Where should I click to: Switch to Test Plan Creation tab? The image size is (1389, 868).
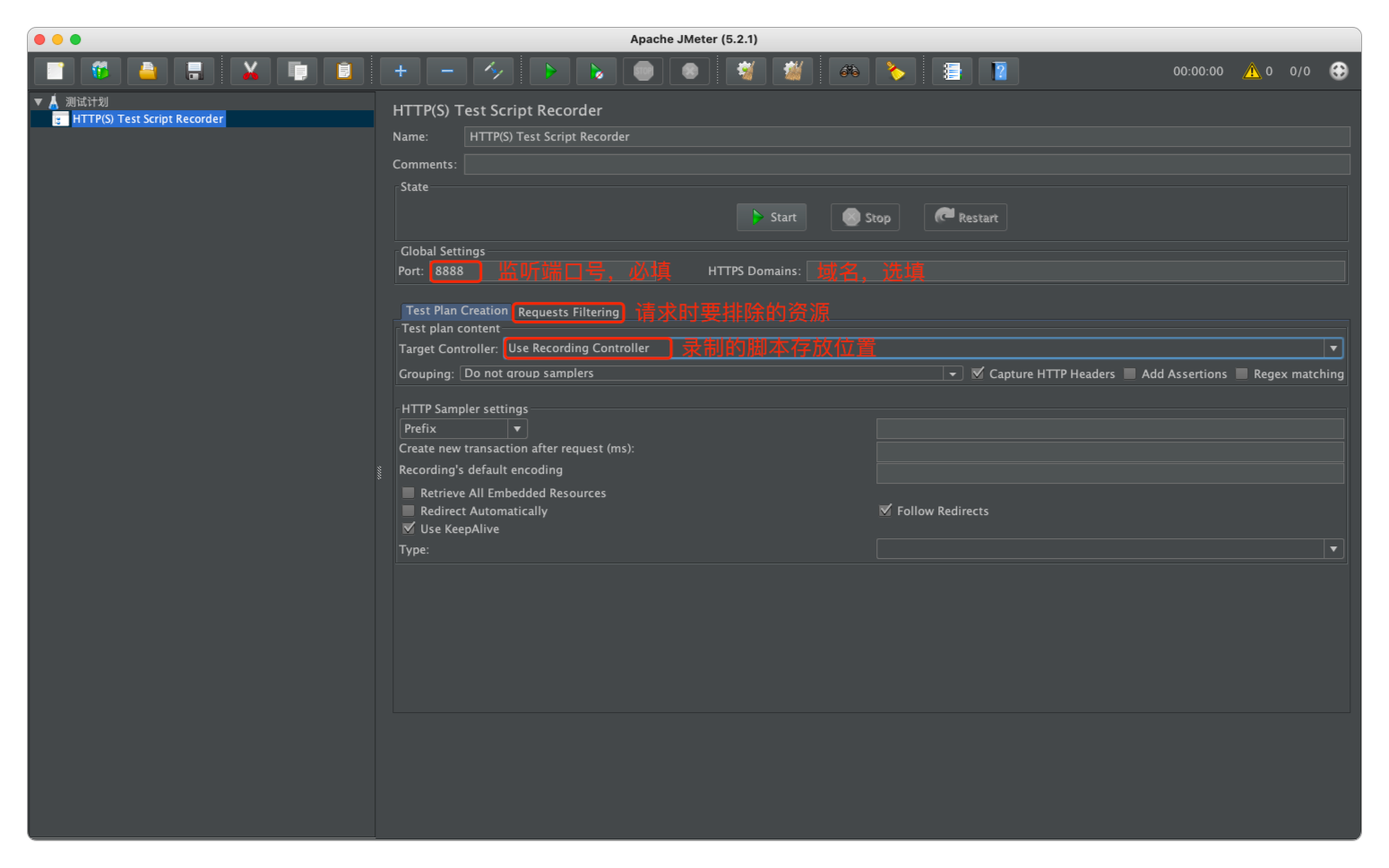(457, 311)
